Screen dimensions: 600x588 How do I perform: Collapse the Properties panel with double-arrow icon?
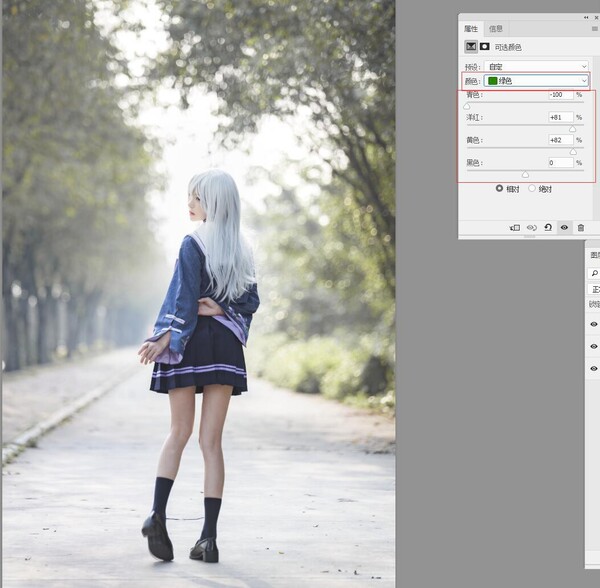coord(586,17)
